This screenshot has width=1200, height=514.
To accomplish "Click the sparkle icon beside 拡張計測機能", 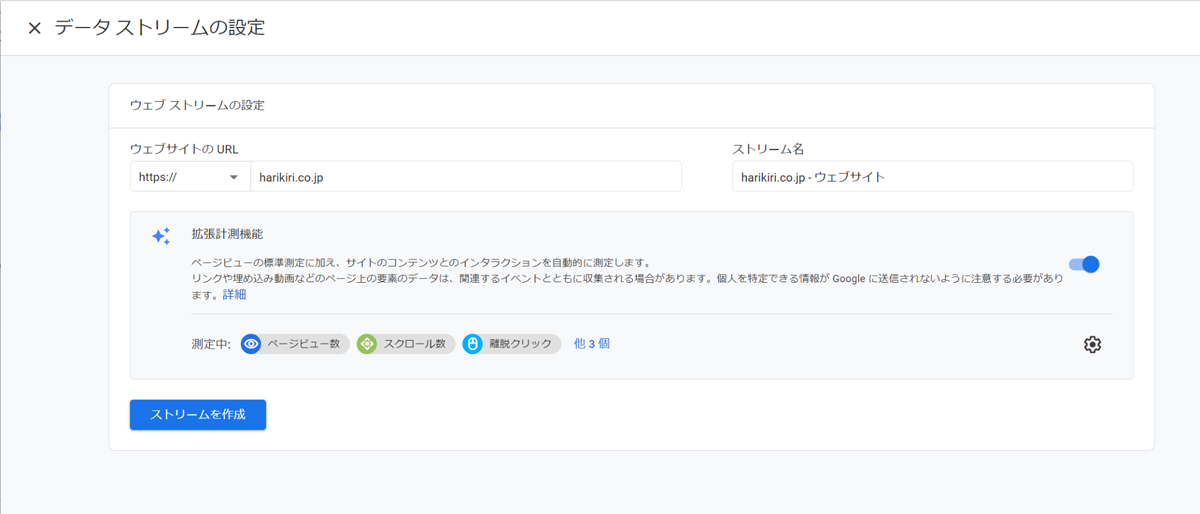I will [x=161, y=236].
